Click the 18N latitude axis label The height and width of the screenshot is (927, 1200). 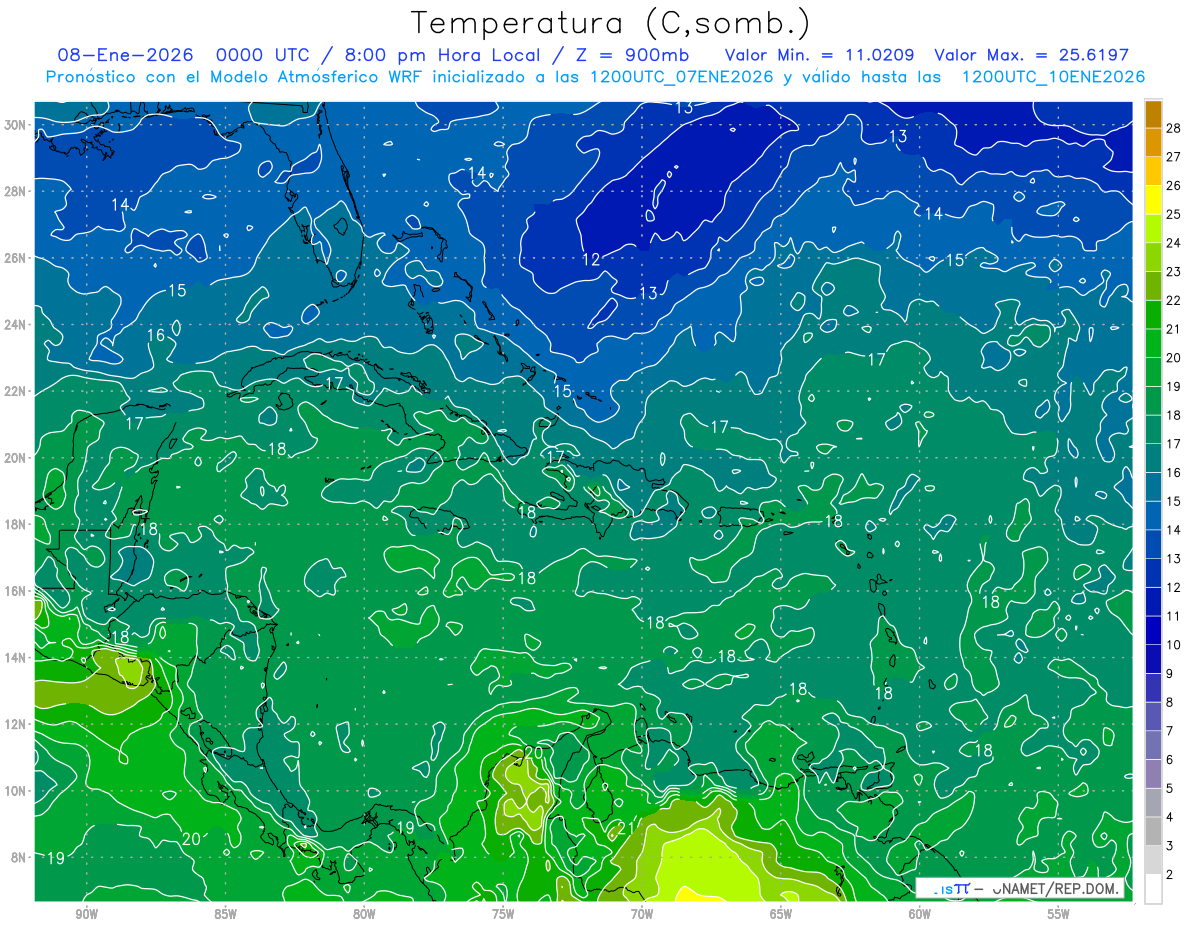[x=16, y=524]
